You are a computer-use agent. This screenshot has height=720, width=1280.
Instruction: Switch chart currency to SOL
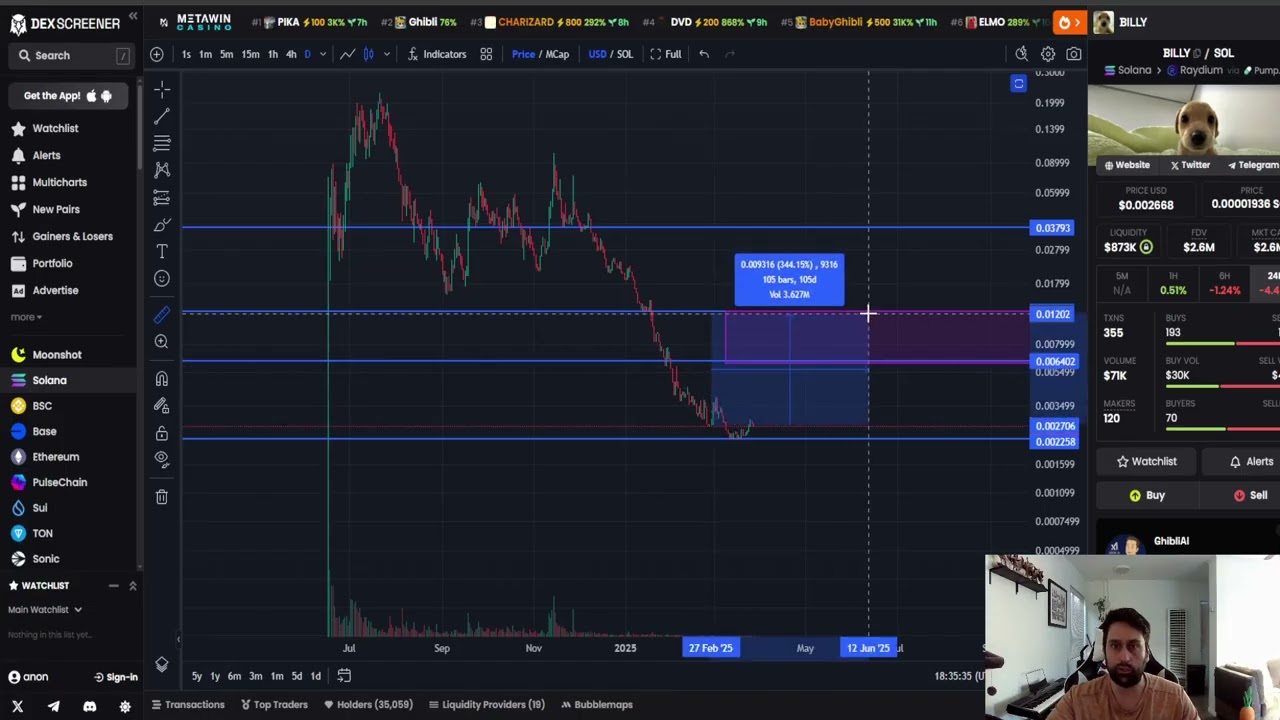[625, 54]
